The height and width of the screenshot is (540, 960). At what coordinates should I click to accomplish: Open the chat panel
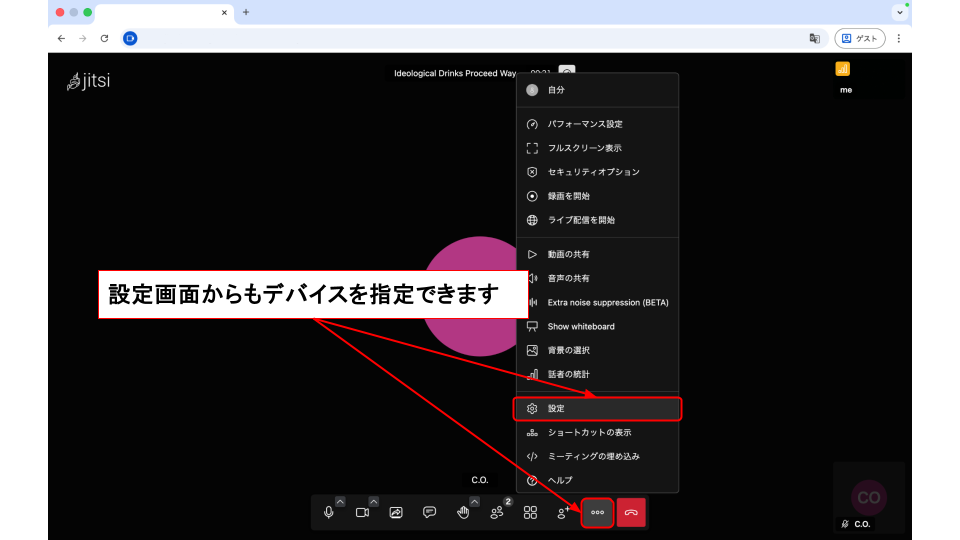coord(429,512)
